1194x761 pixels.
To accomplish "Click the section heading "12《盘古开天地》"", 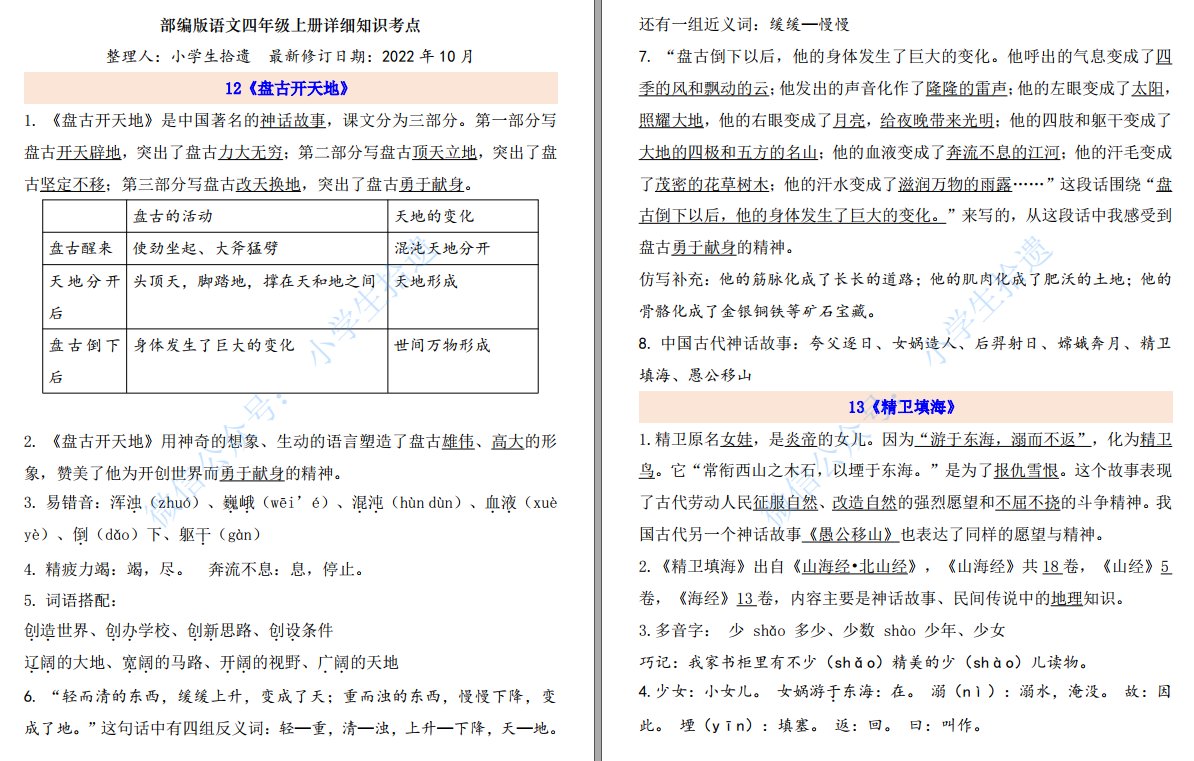I will 287,88.
